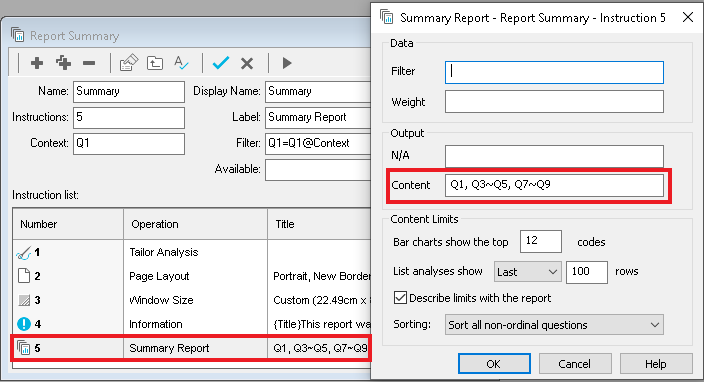Remove instruction with minus icon
704x382 pixels.
(89, 63)
